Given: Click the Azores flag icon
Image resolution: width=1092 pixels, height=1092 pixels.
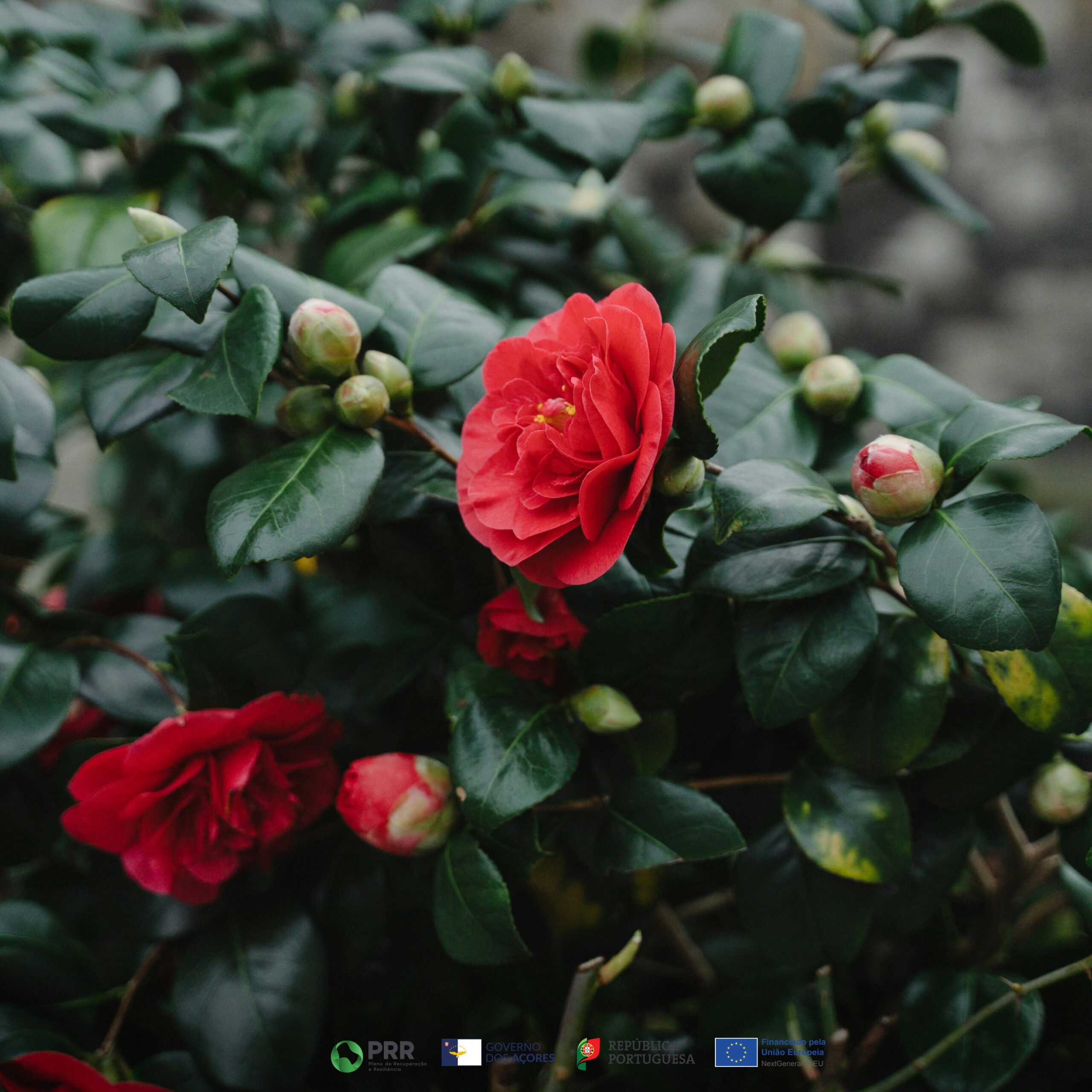Looking at the screenshot, I should (461, 1052).
